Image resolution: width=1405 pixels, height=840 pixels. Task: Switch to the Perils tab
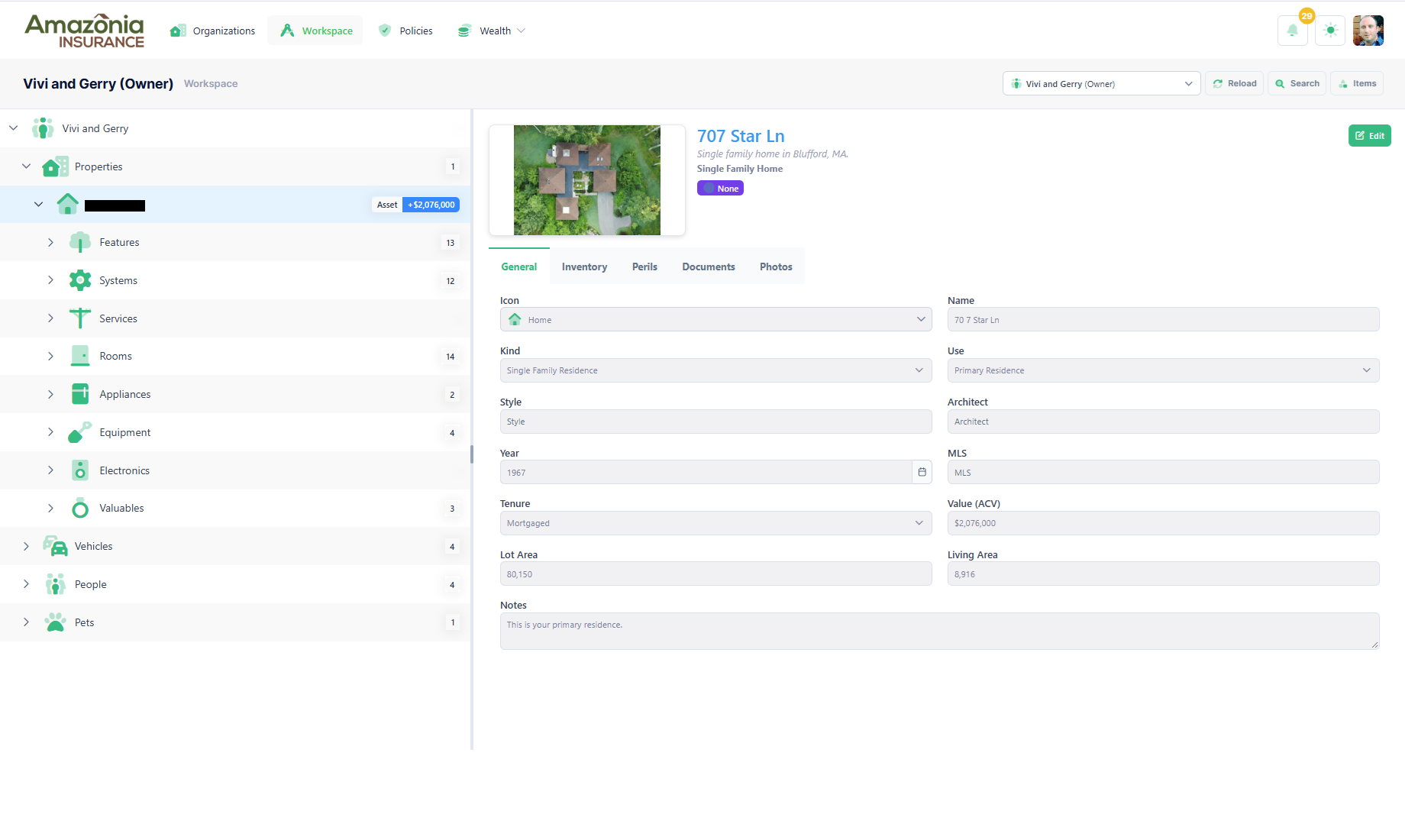click(644, 267)
